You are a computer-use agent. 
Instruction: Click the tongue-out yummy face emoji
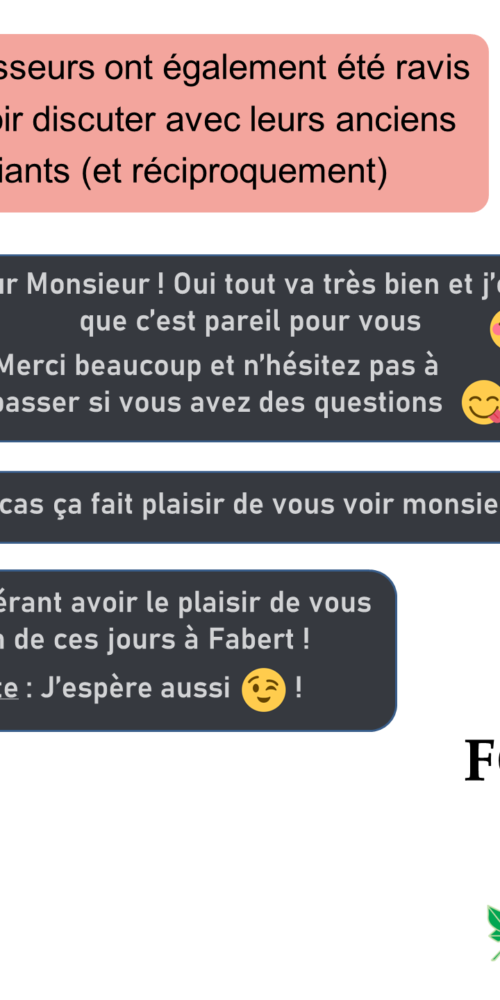click(481, 402)
